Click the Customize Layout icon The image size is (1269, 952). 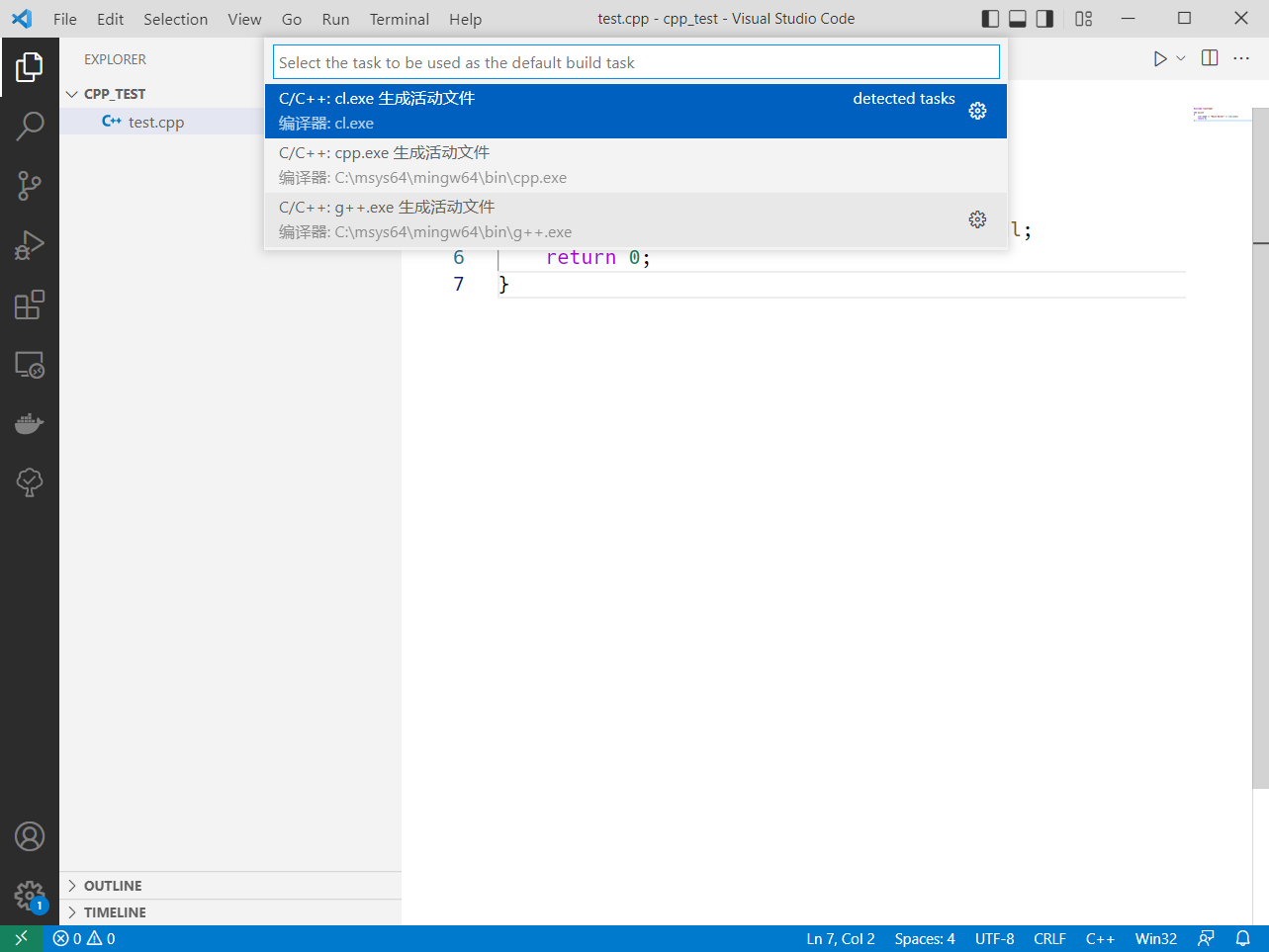(1084, 19)
